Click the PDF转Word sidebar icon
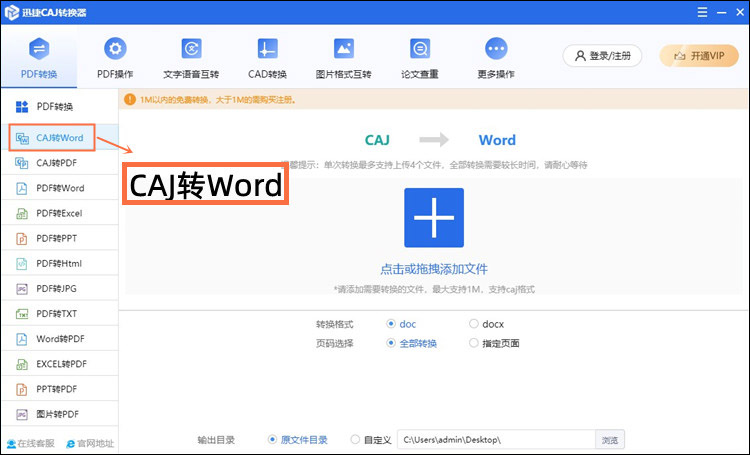The width and height of the screenshot is (750, 455). point(22,189)
